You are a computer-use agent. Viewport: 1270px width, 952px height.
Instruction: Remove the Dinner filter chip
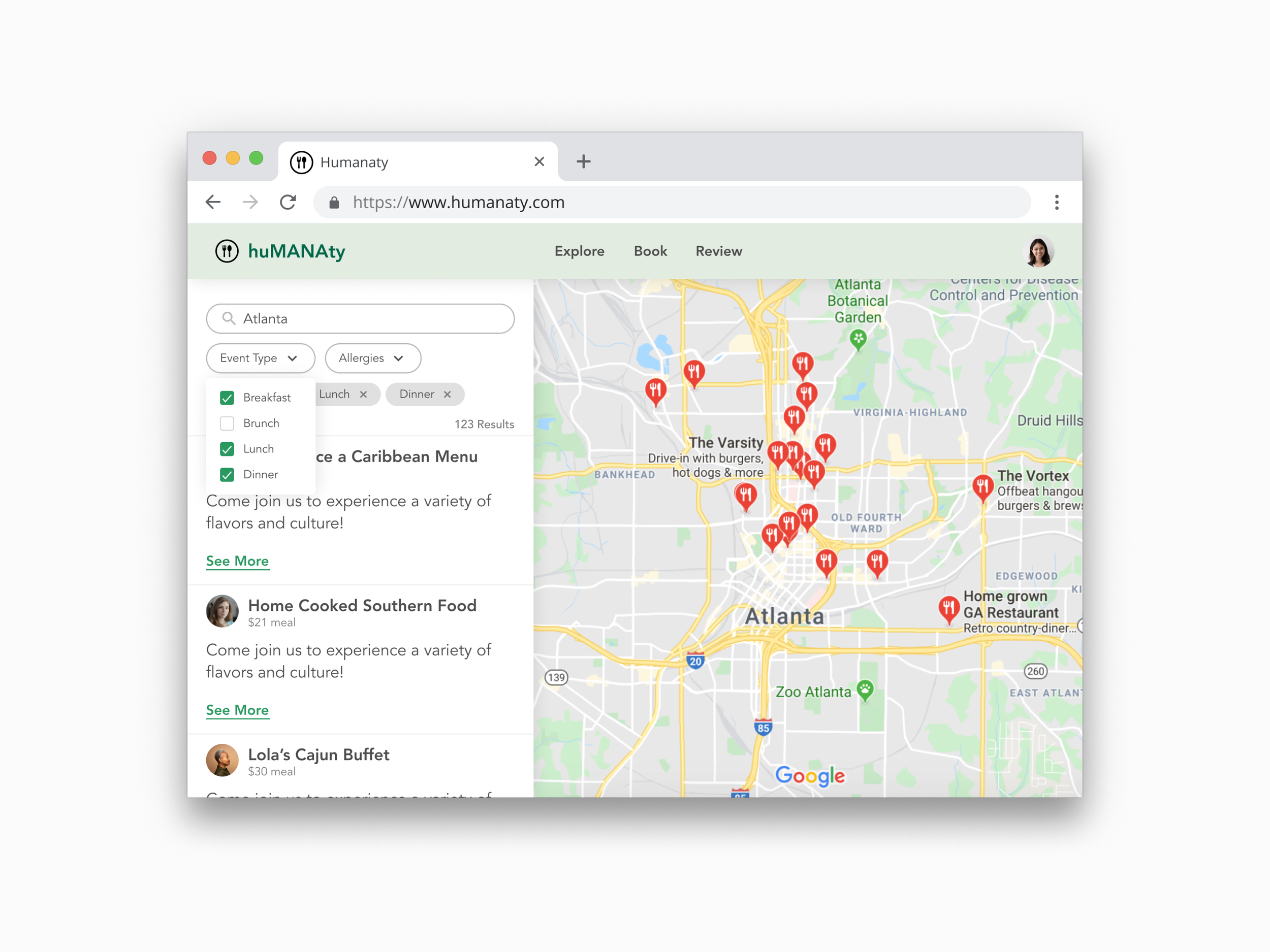[447, 394]
